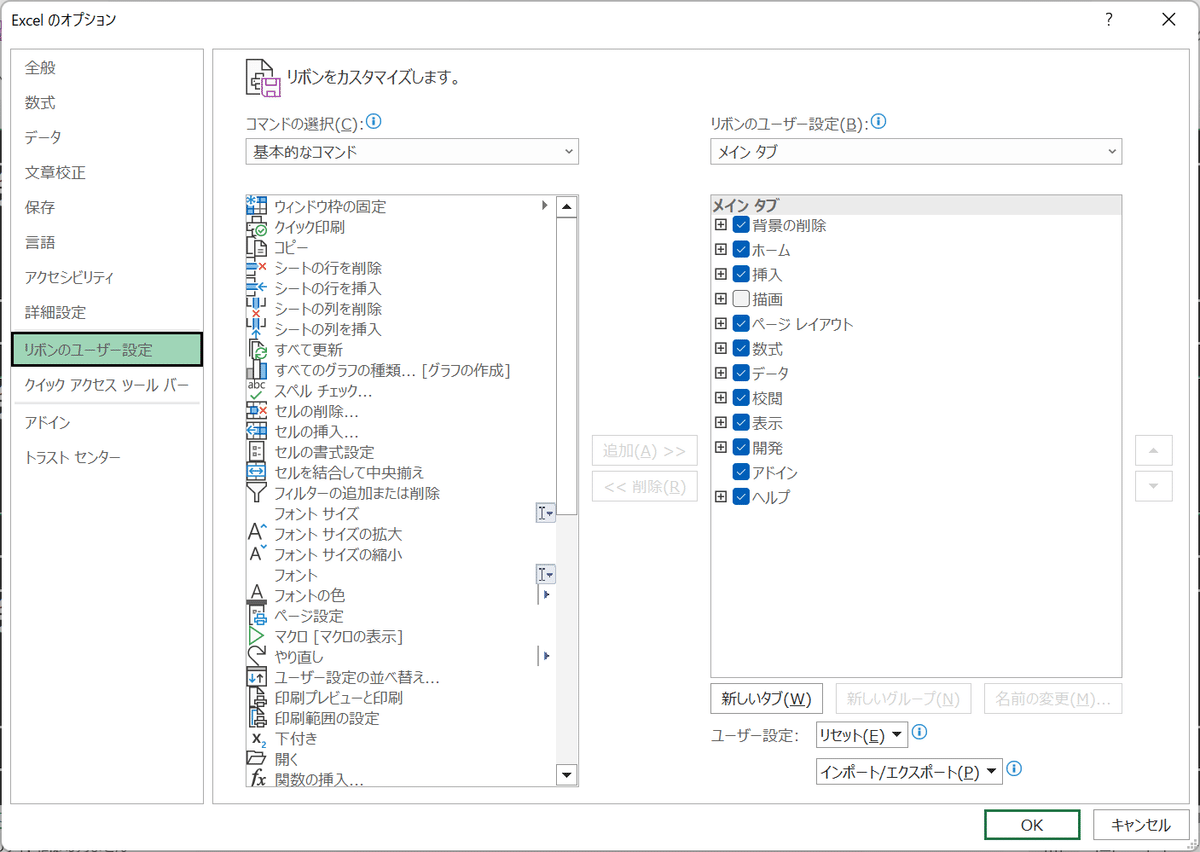
Task: Select the クイック印刷 command icon
Action: point(256,227)
